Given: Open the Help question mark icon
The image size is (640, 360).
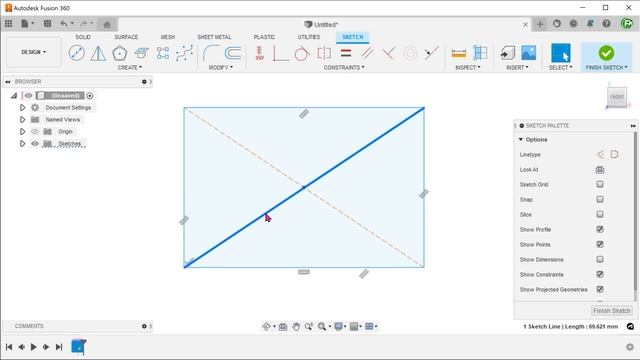Looking at the screenshot, I should 607,24.
